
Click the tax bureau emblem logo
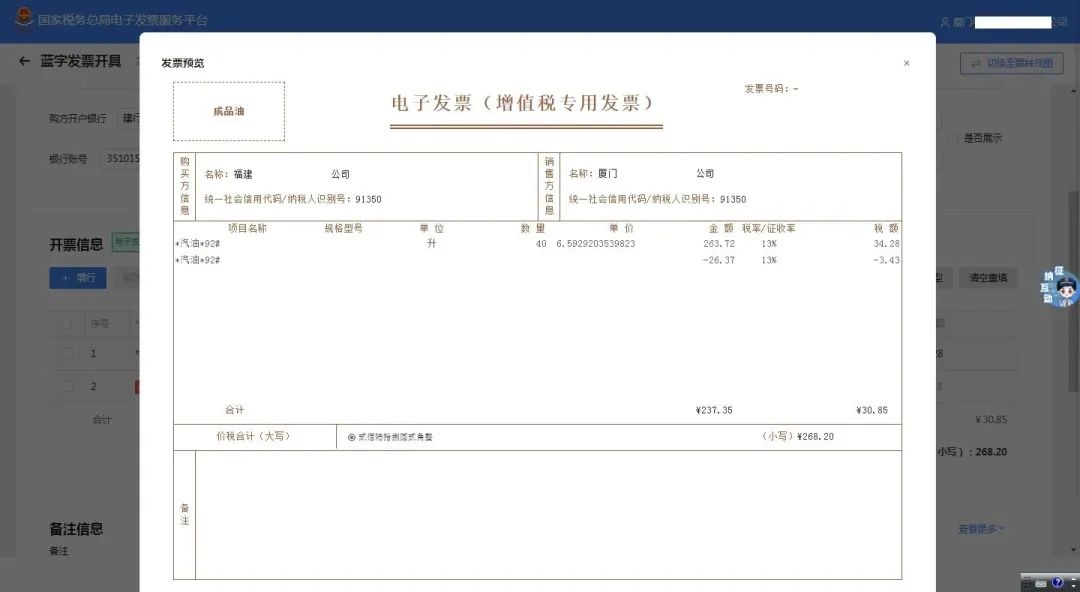point(24,18)
